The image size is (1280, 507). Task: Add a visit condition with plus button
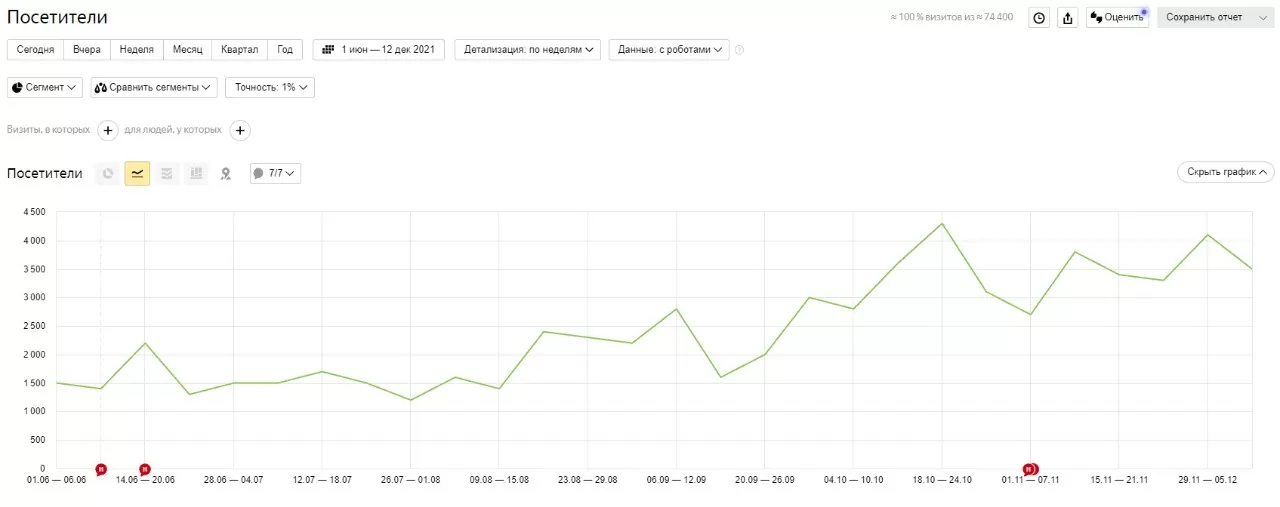tap(108, 130)
